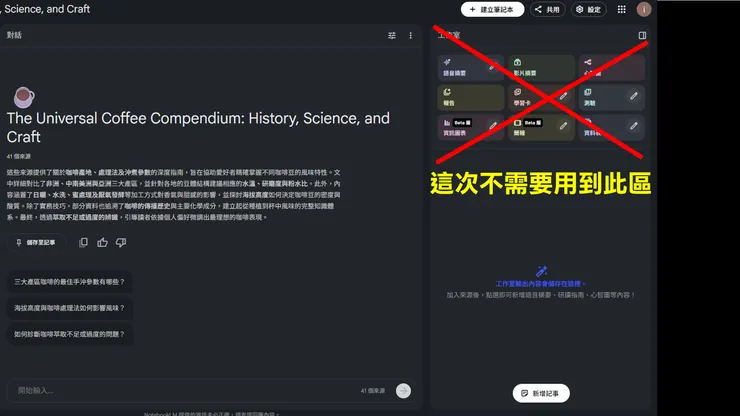Generate 簡報 slides tile
The height and width of the screenshot is (416, 740).
point(541,127)
